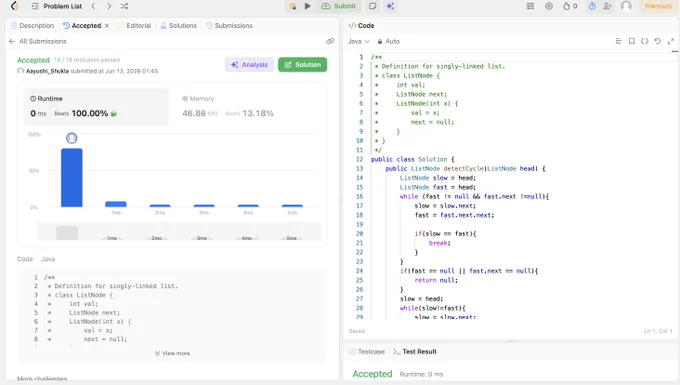Click the Analysis button
Viewport: 680px width, 385px height.
point(249,65)
